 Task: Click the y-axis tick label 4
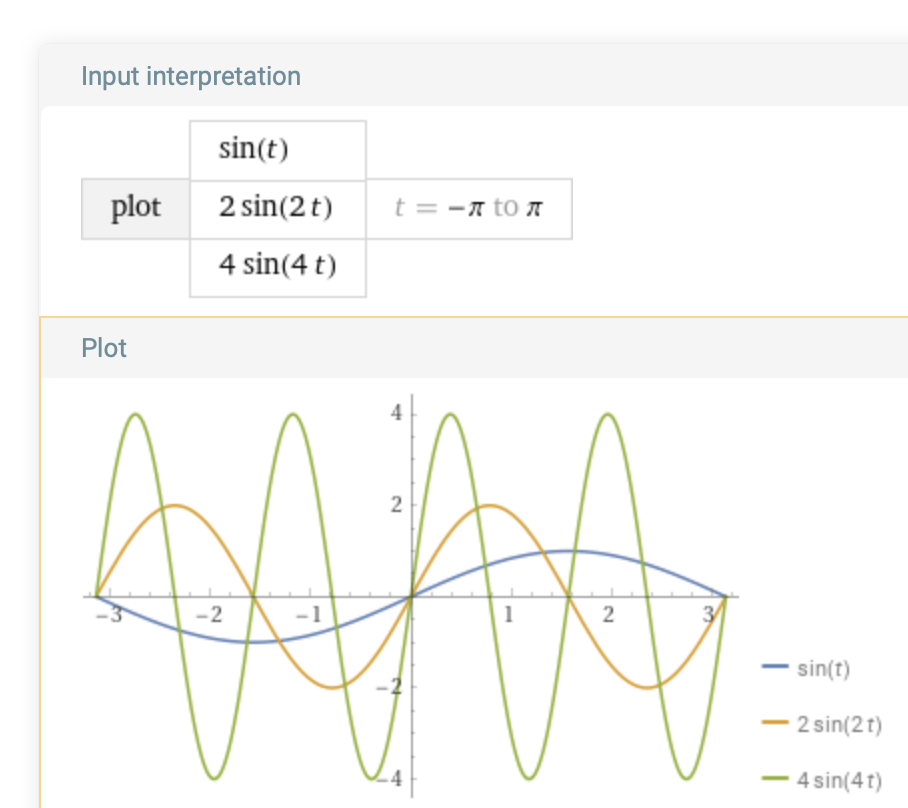tap(396, 413)
